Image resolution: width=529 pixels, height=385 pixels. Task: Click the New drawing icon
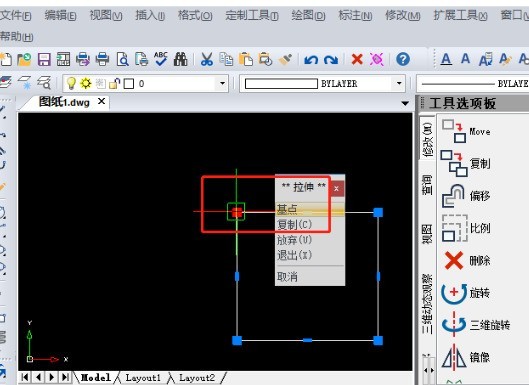[5, 59]
